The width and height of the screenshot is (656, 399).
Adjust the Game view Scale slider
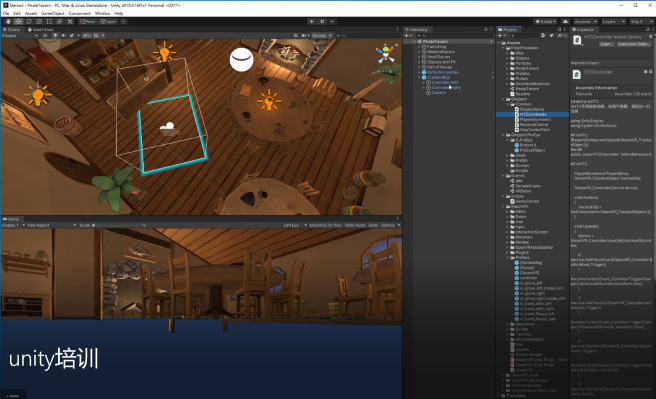[x=116, y=225]
